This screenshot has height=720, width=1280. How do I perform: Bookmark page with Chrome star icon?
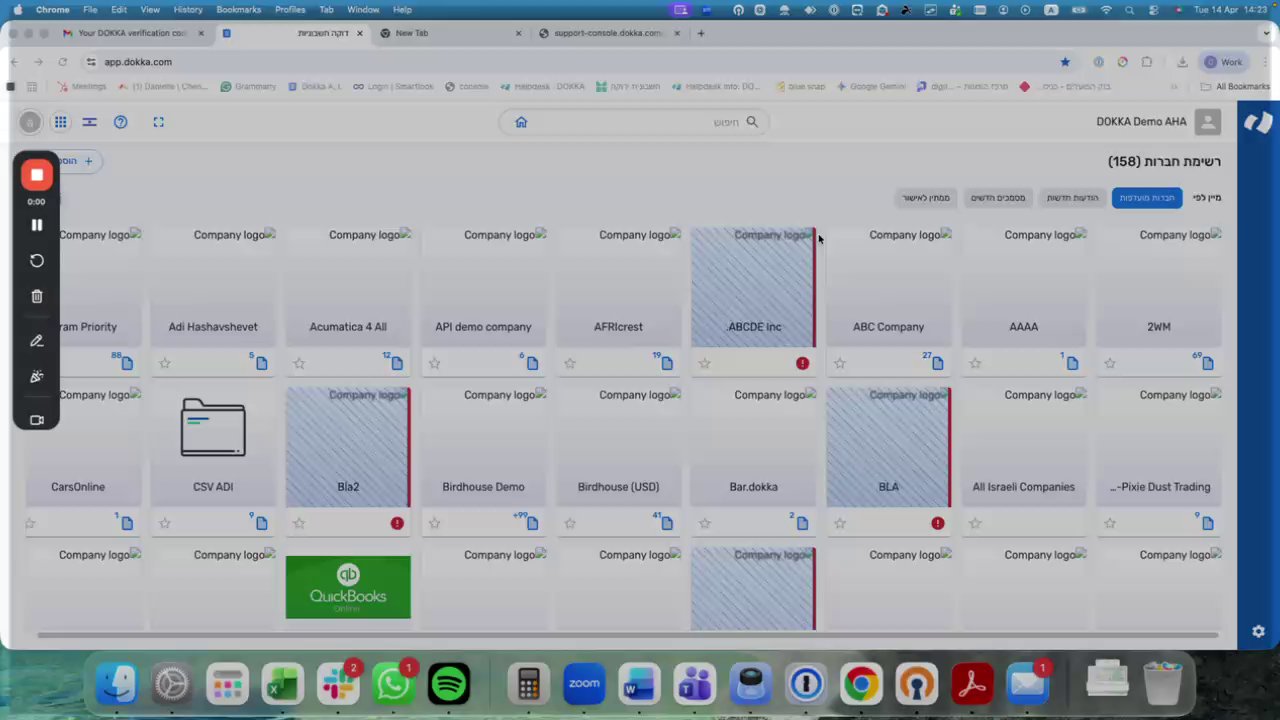point(1065,62)
